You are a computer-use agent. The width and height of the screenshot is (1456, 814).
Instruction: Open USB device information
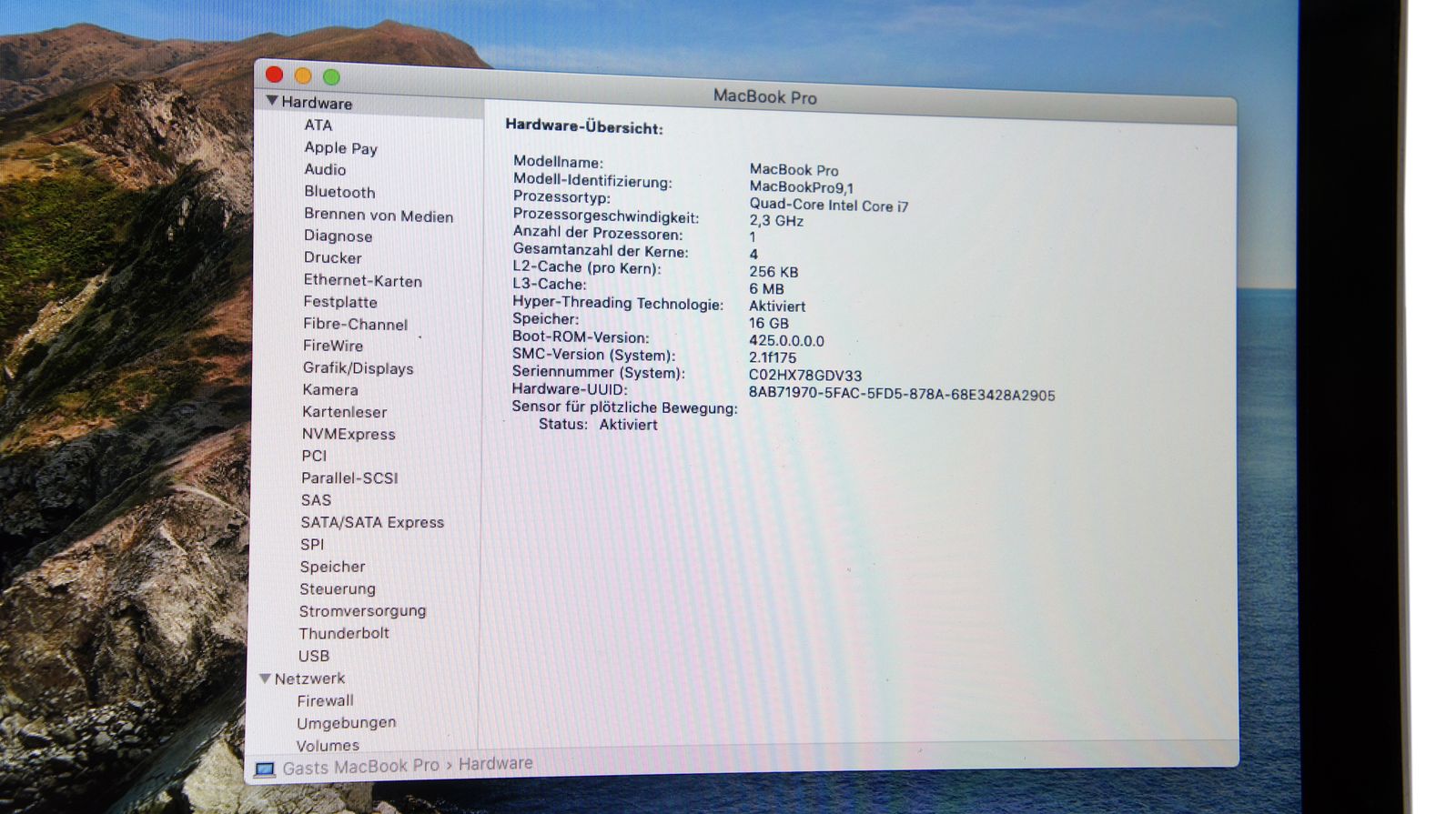tap(314, 656)
